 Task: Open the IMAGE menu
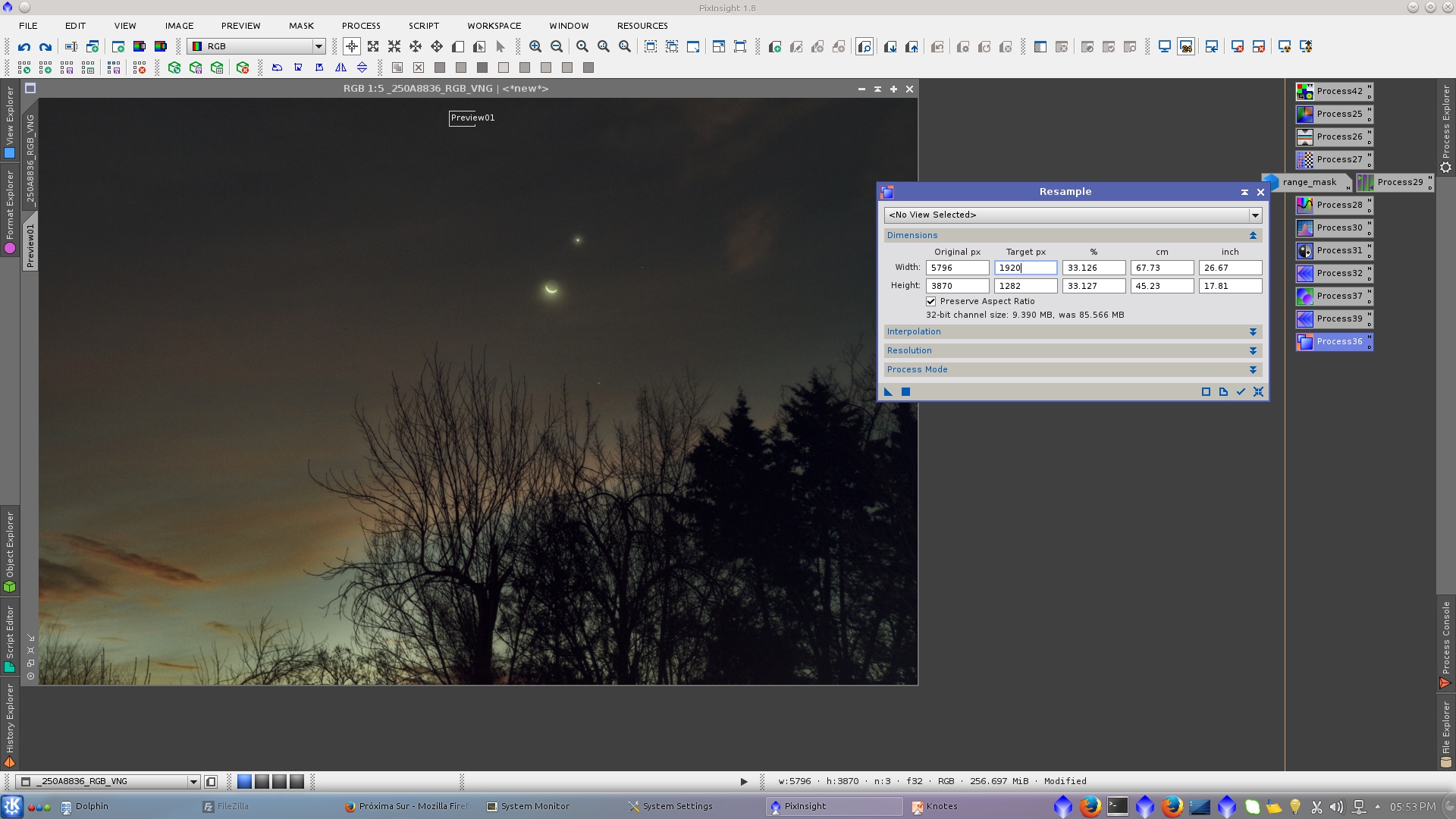(x=180, y=26)
